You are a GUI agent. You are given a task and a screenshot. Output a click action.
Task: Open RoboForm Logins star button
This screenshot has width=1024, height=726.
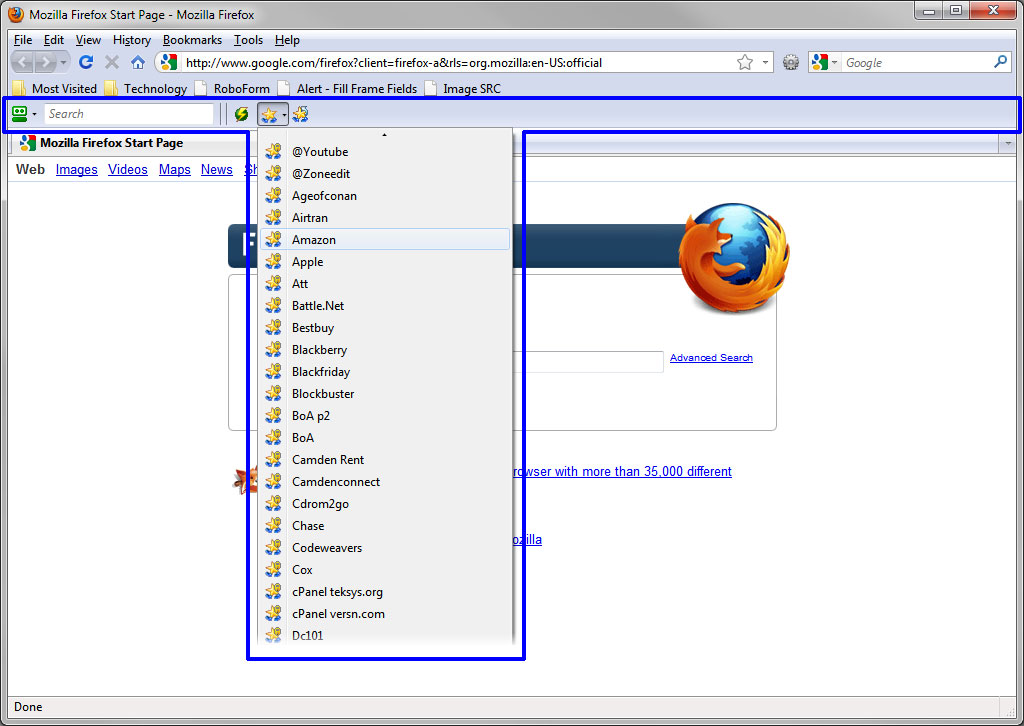[268, 115]
